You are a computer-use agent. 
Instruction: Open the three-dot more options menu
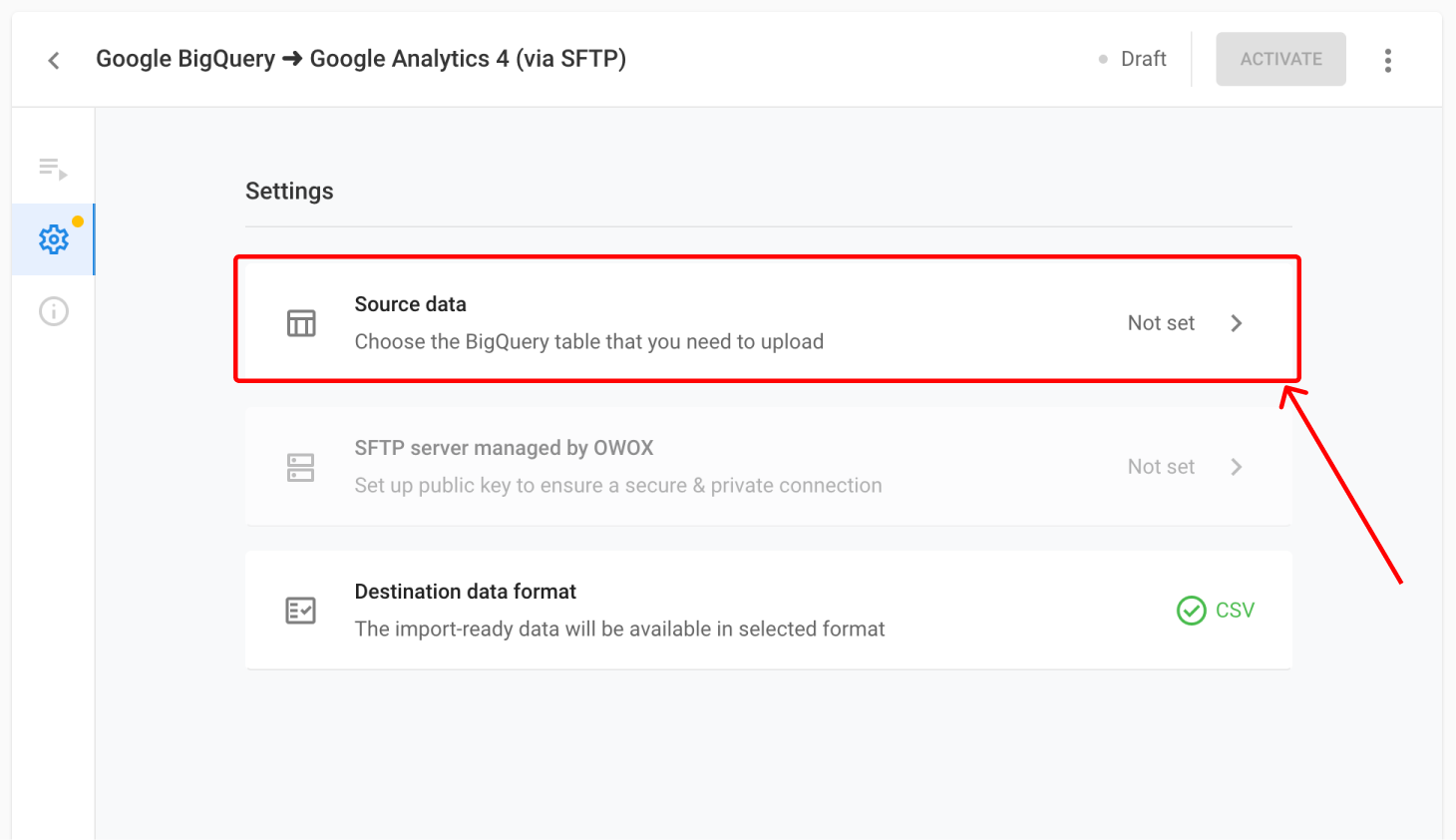click(x=1387, y=61)
